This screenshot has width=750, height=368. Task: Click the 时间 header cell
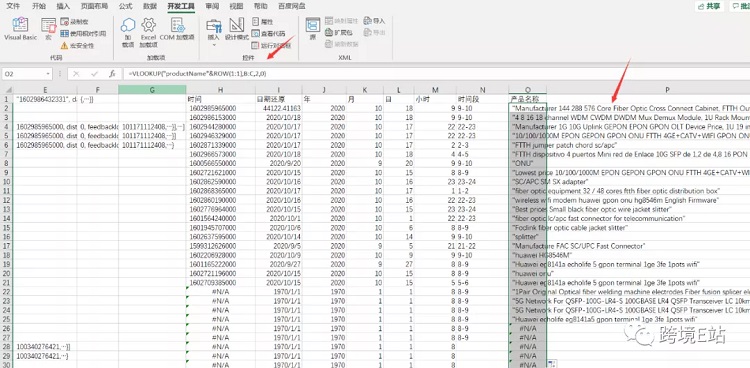pos(221,100)
